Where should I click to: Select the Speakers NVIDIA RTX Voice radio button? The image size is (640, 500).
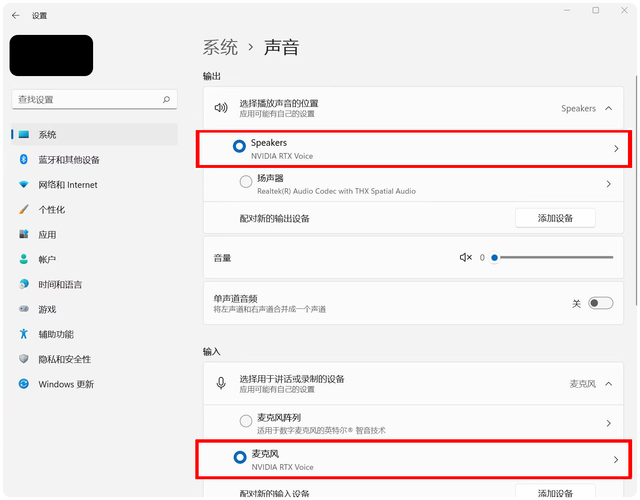pyautogui.click(x=239, y=146)
